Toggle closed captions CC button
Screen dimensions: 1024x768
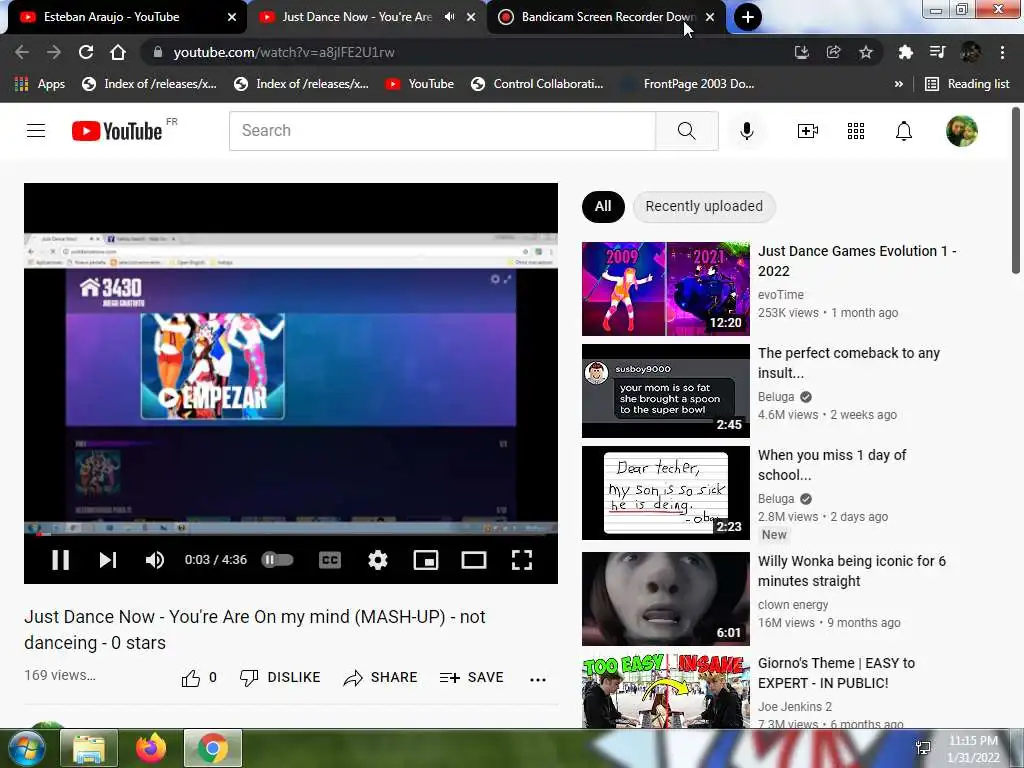click(x=330, y=560)
